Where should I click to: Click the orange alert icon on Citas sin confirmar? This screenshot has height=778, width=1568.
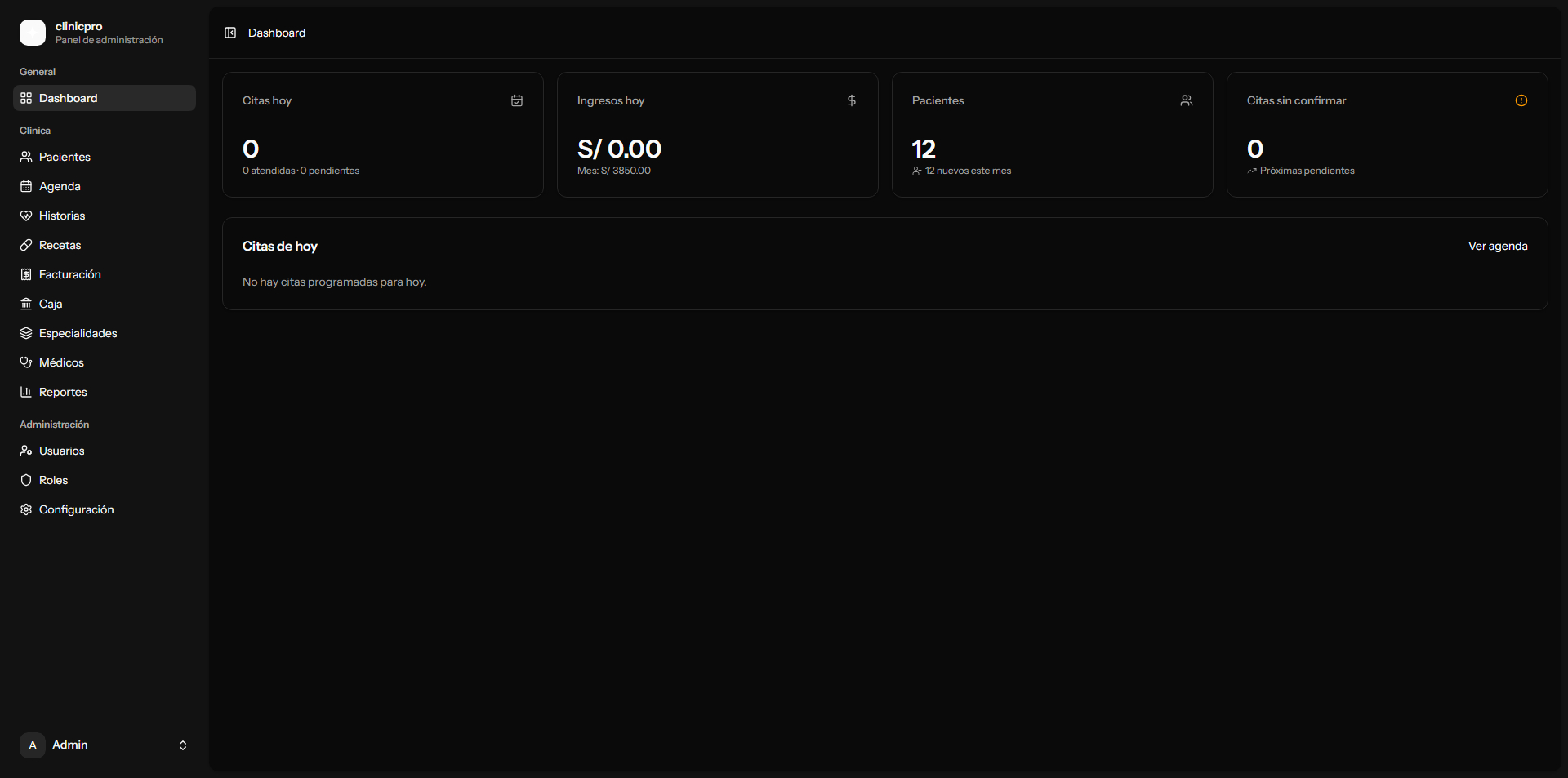pos(1521,100)
